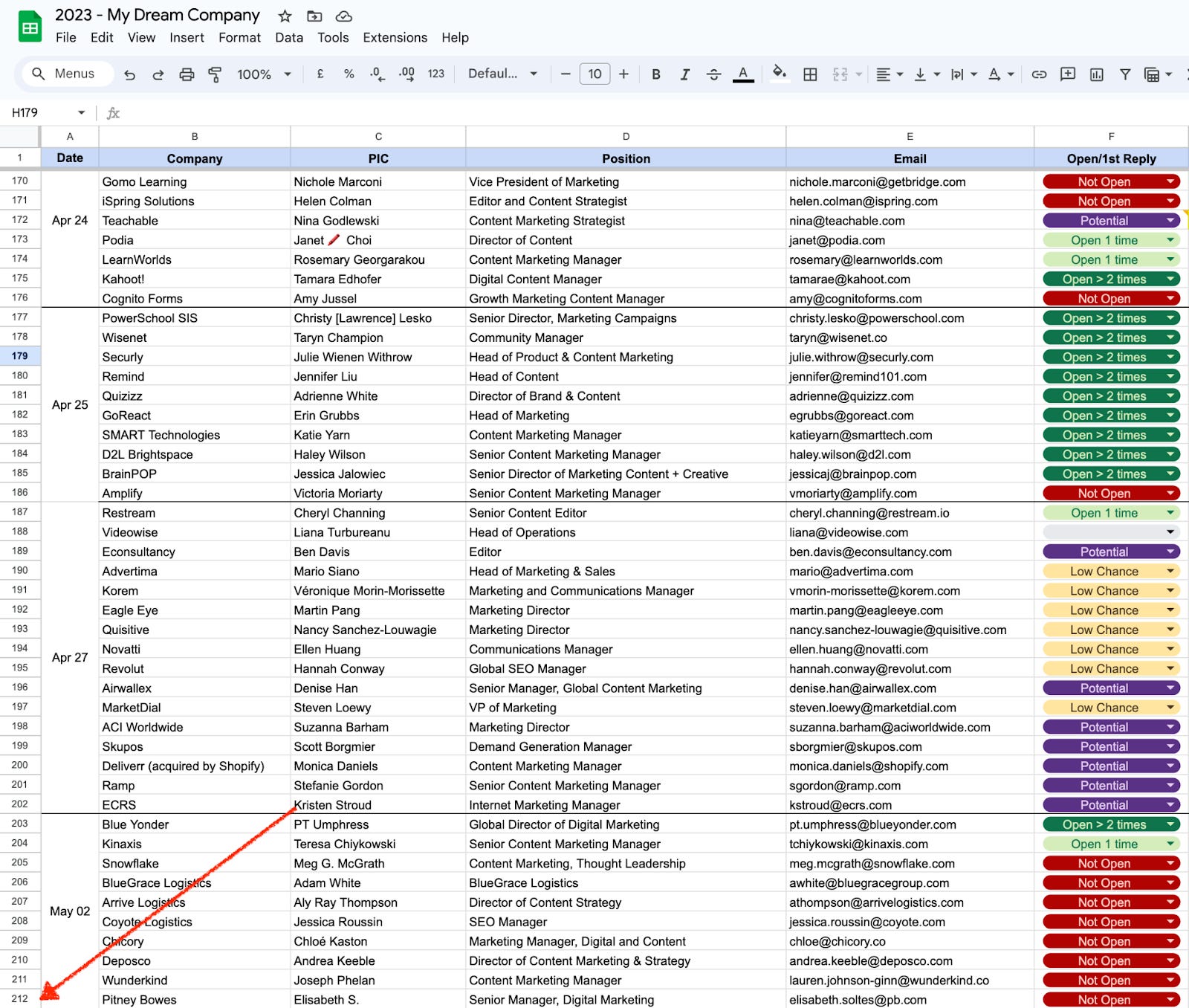Search the Menus box
Screen dimensions: 1189x1008
68,74
